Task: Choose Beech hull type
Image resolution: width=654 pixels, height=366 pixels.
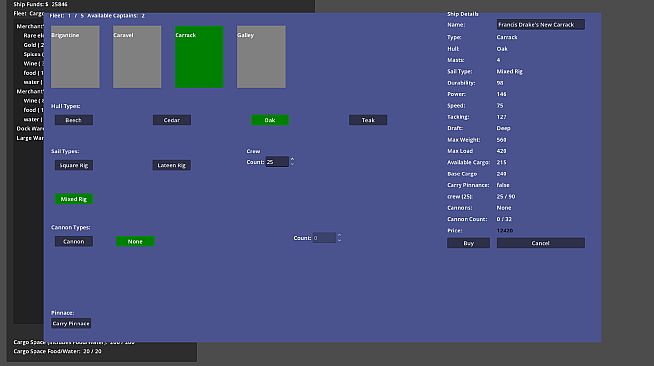Action: (74, 120)
